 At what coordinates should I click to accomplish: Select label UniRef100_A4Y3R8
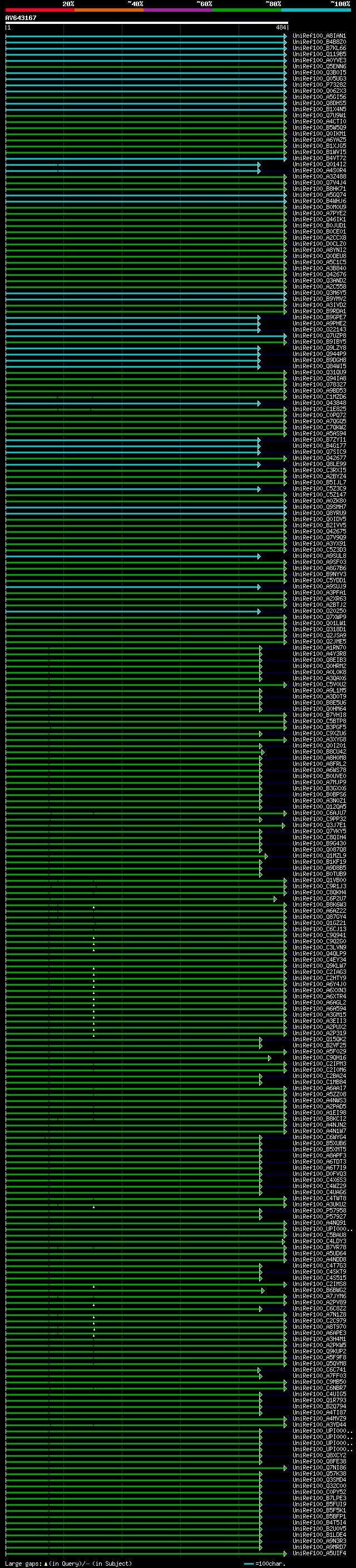pyautogui.click(x=319, y=654)
